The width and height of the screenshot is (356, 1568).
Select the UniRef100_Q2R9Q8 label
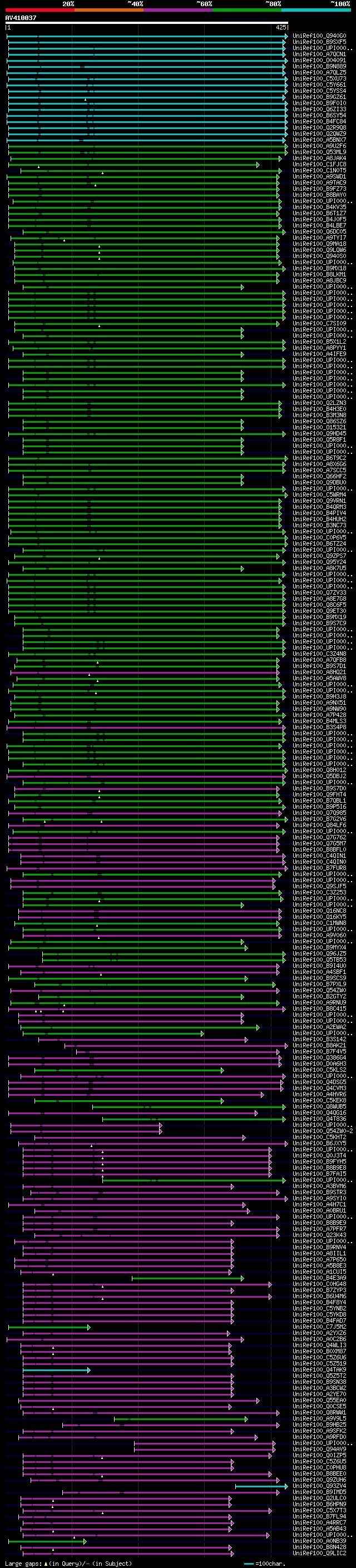[x=319, y=127]
